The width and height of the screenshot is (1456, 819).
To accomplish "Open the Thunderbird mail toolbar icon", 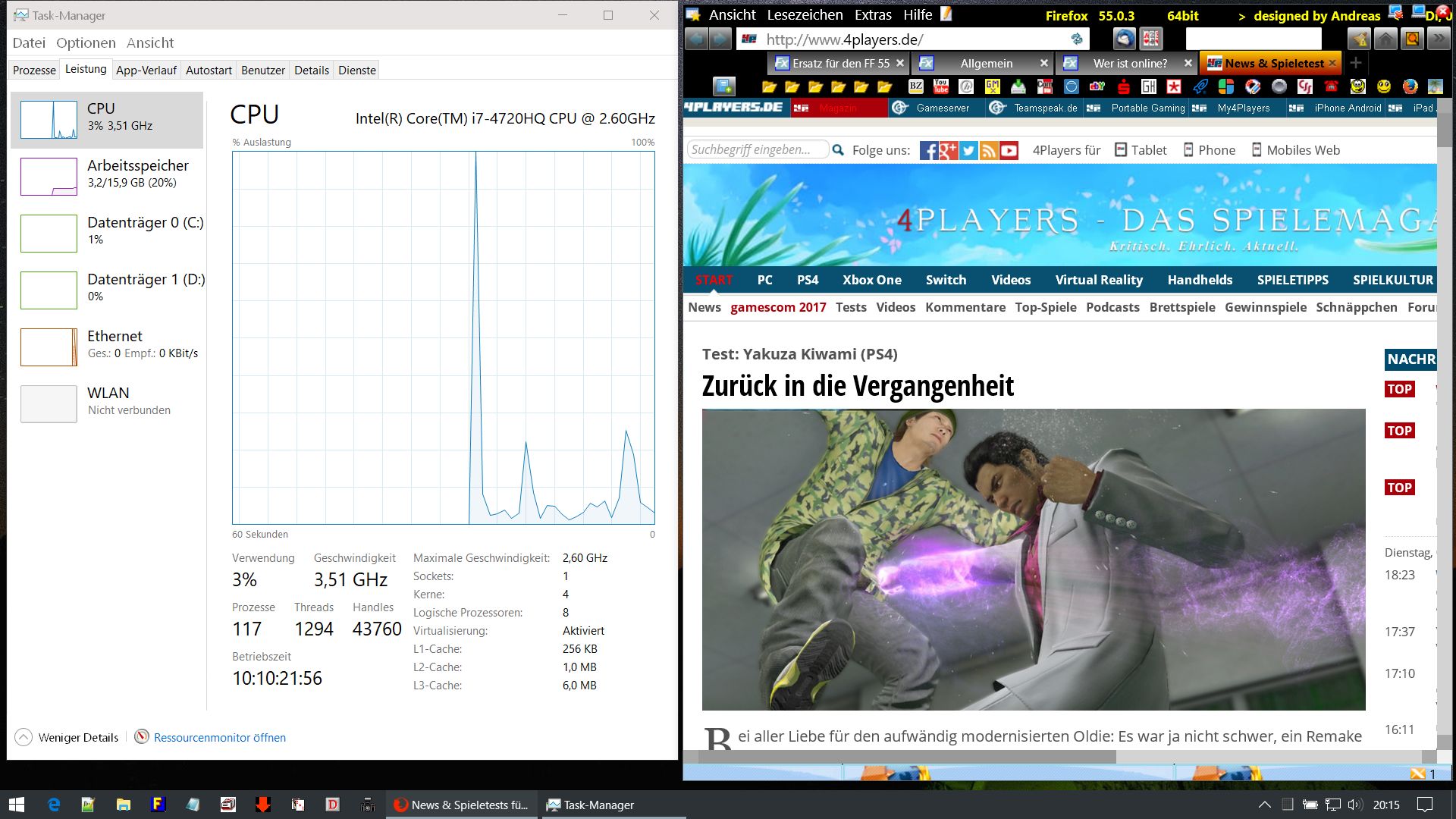I will (x=1124, y=39).
